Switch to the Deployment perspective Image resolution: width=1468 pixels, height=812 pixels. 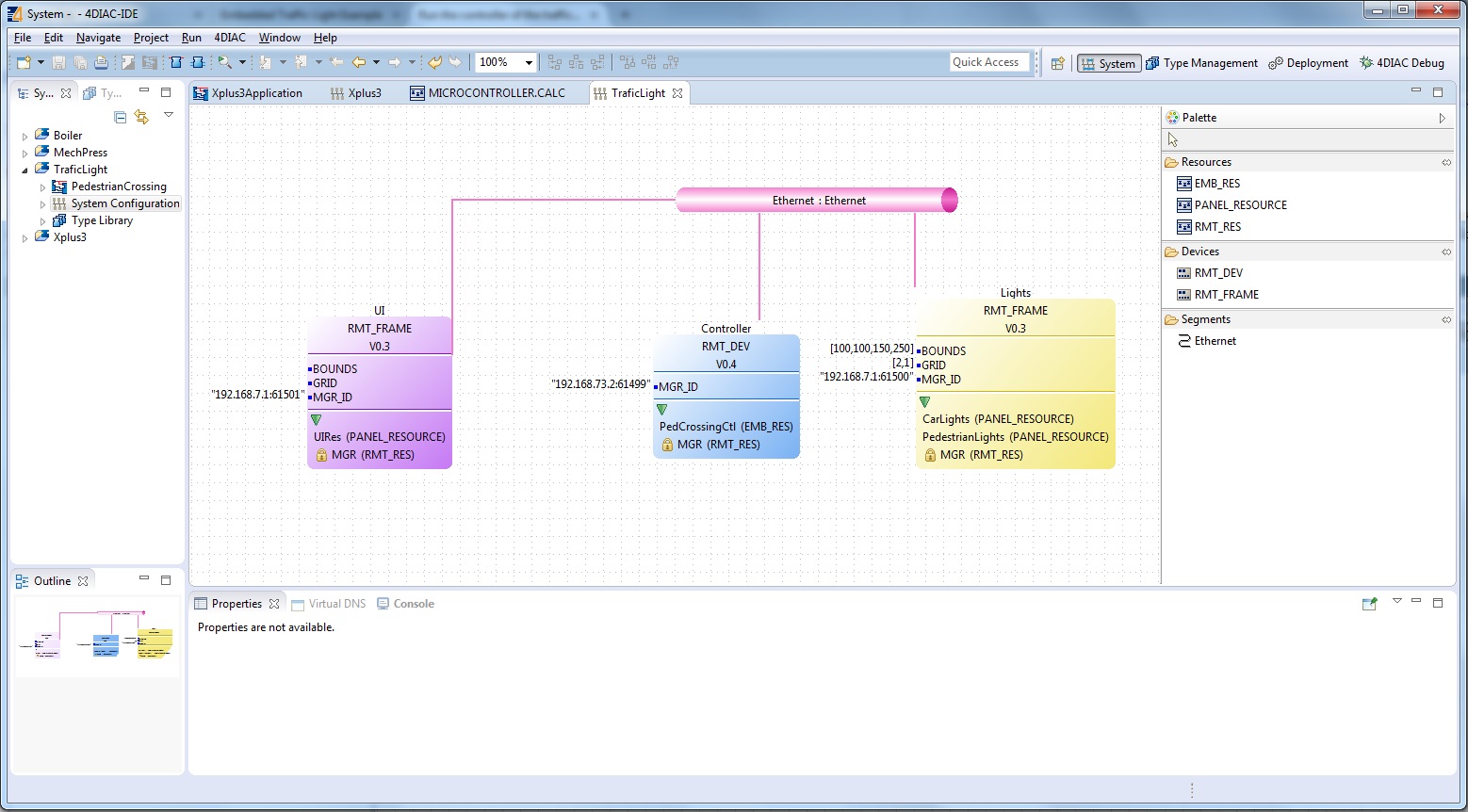[x=1308, y=63]
